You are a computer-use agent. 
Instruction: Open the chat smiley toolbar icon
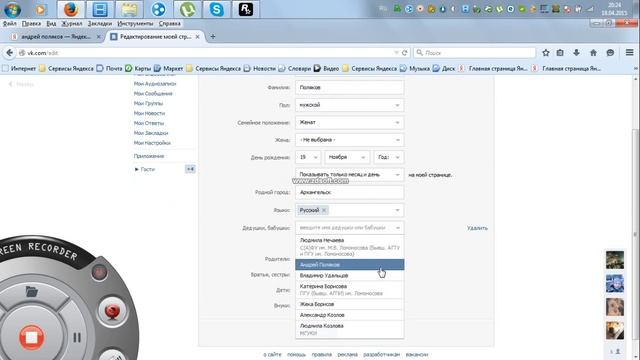(610, 53)
